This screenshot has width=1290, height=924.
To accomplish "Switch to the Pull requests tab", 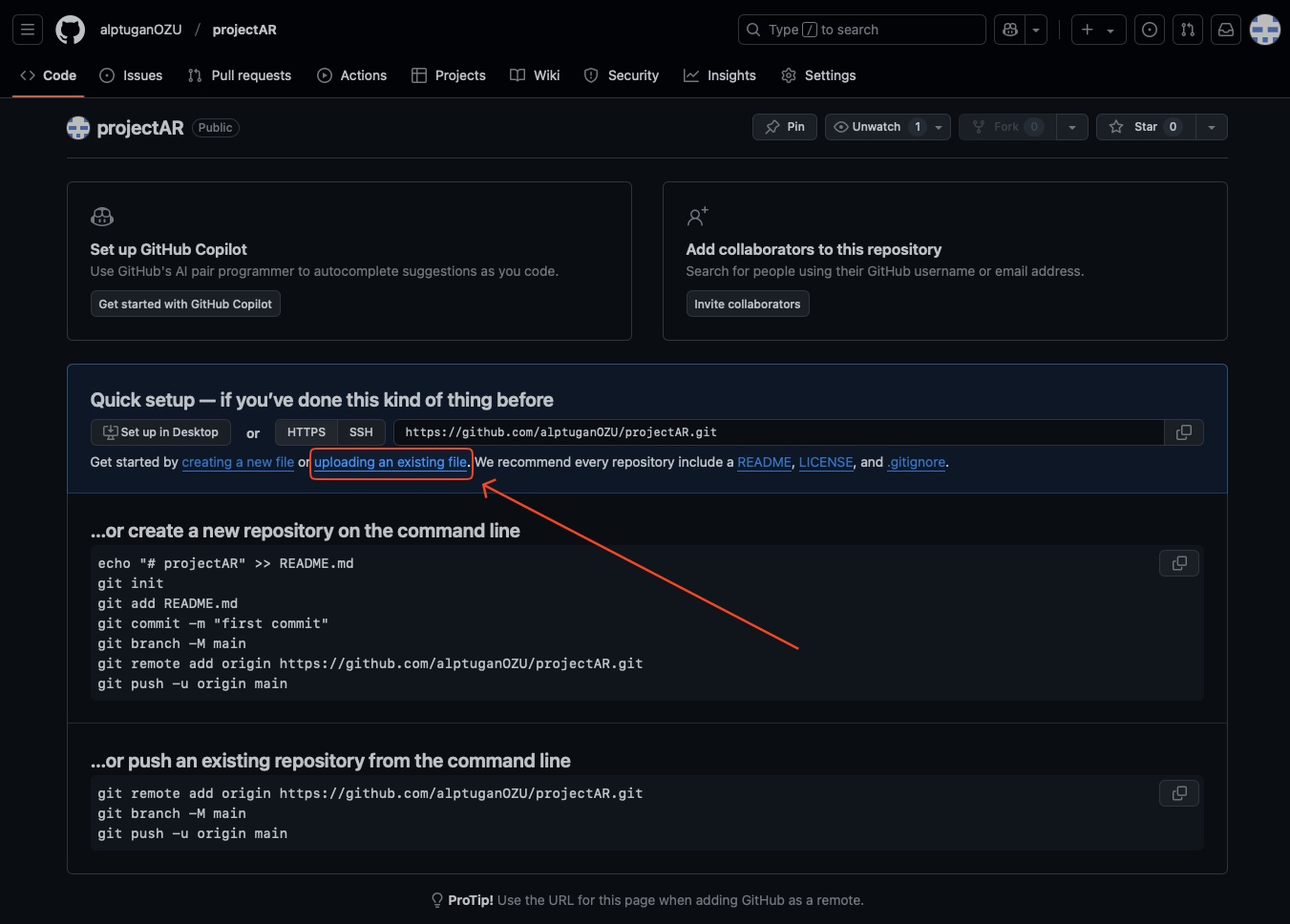I will coord(240,75).
